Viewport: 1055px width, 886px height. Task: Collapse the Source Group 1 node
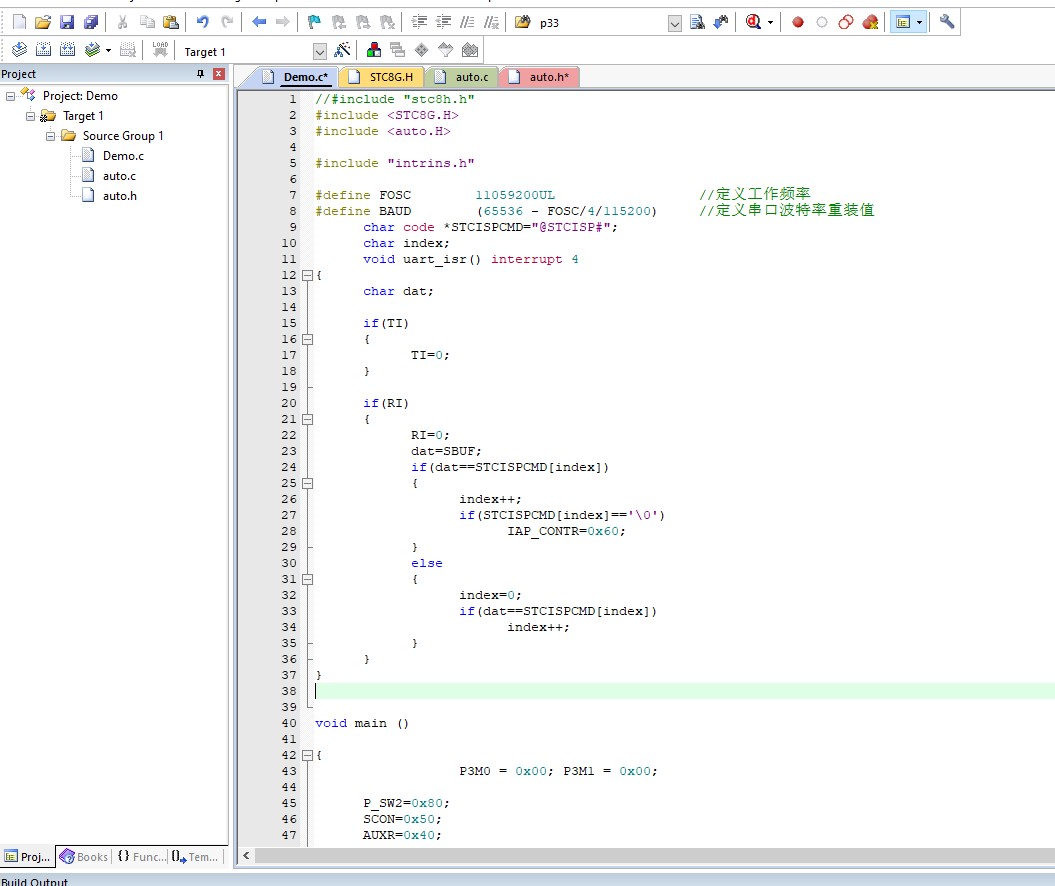pos(50,136)
